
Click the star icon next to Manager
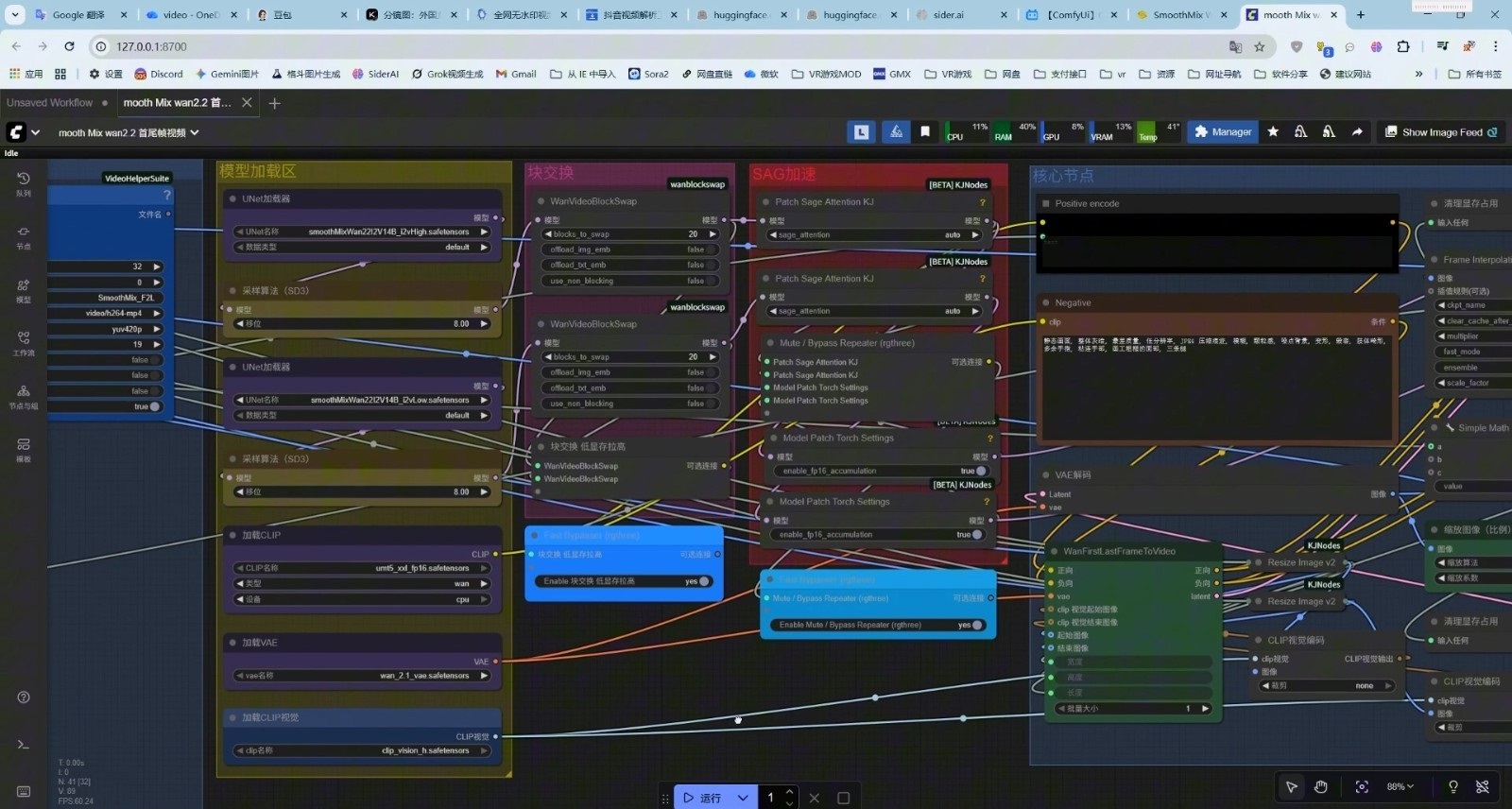pyautogui.click(x=1273, y=132)
